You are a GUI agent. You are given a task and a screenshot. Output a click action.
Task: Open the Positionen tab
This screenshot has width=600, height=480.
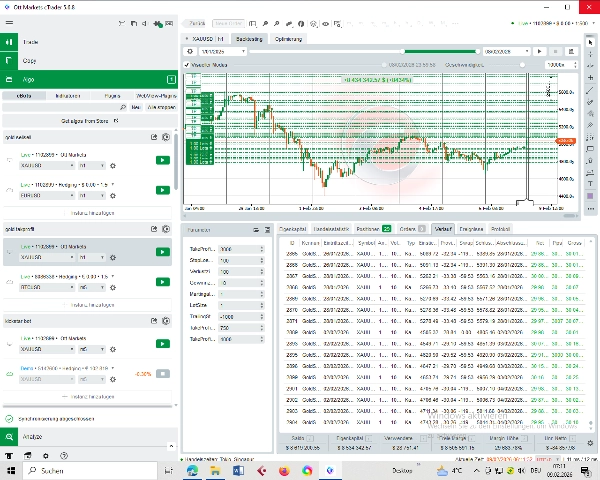[373, 229]
